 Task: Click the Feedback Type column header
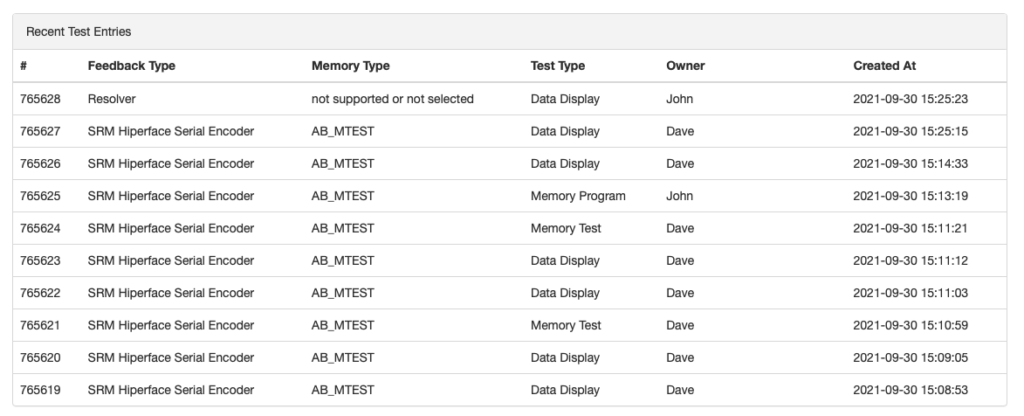(131, 66)
